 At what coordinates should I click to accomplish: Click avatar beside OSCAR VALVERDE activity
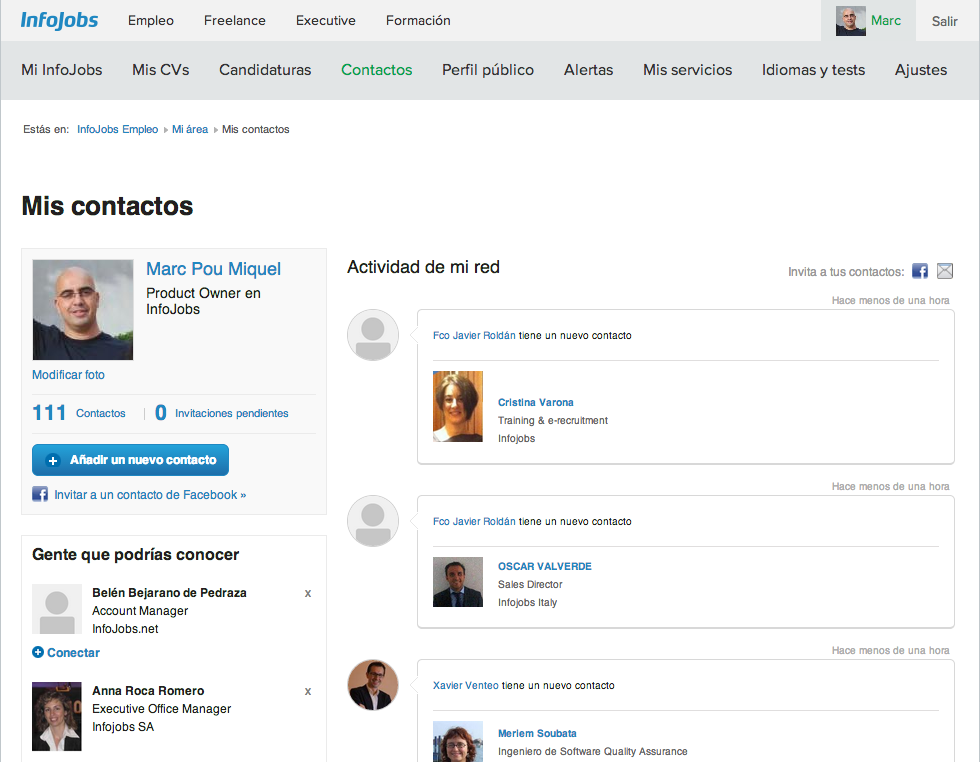coord(372,521)
